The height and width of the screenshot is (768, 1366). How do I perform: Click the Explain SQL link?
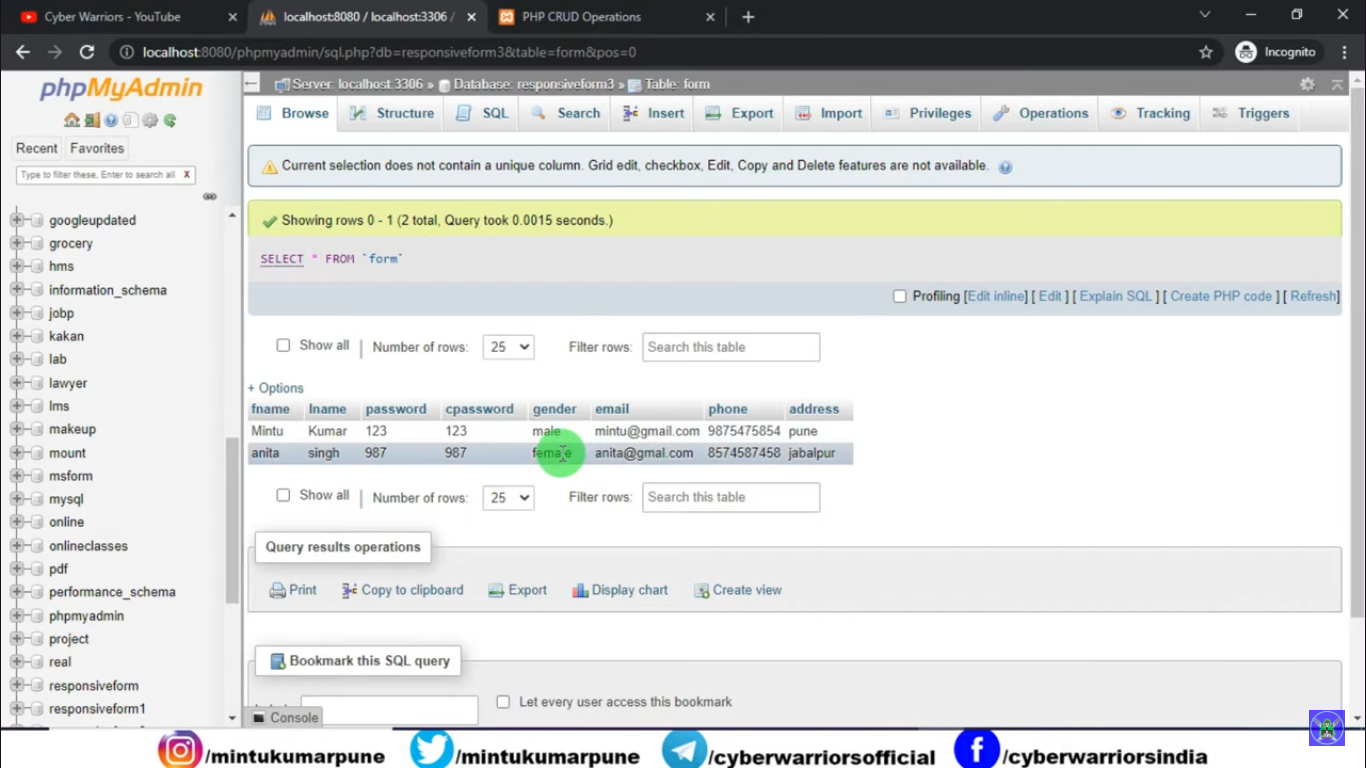[1116, 296]
